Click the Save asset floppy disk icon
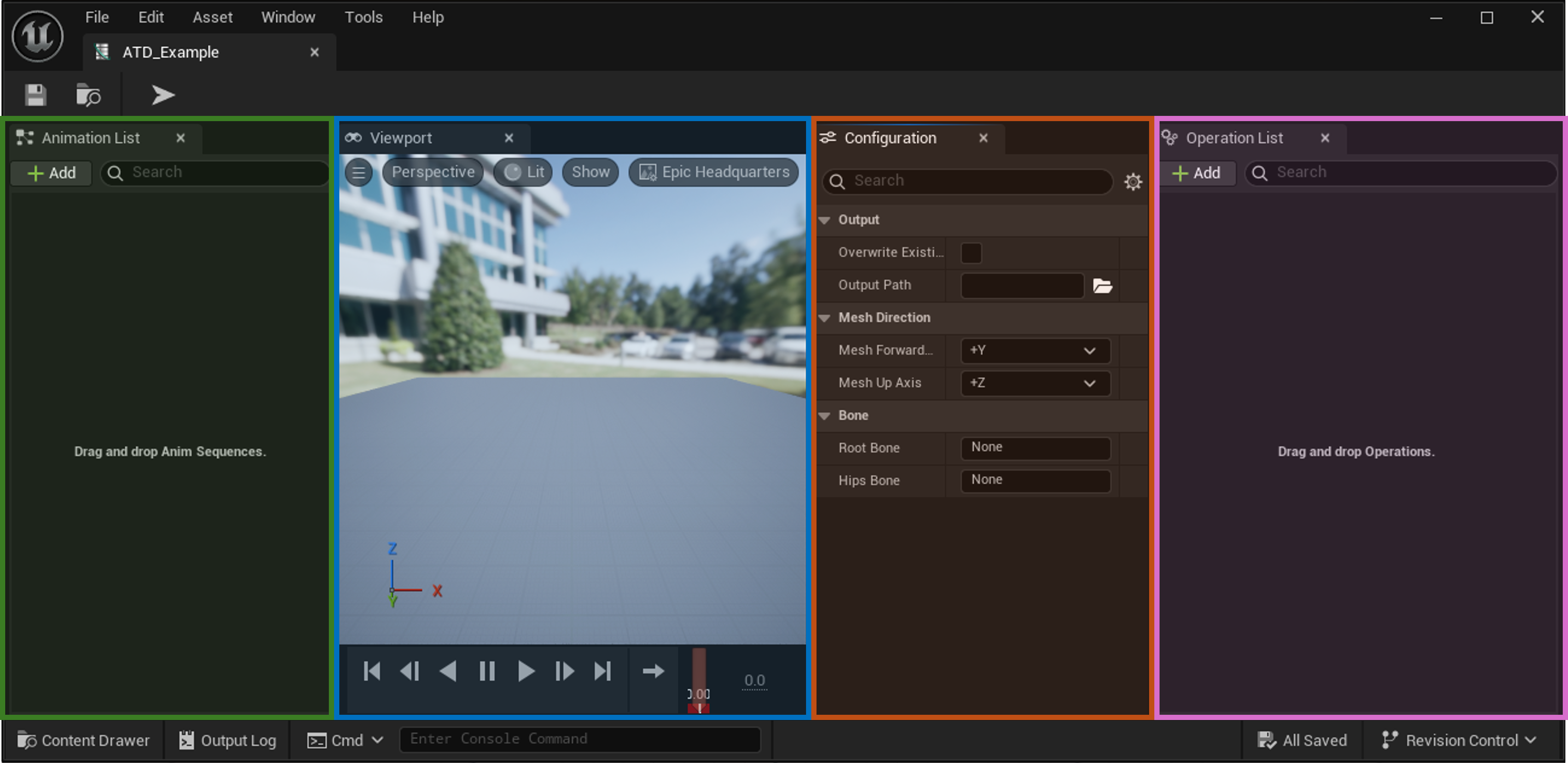The height and width of the screenshot is (763, 1568). point(35,95)
